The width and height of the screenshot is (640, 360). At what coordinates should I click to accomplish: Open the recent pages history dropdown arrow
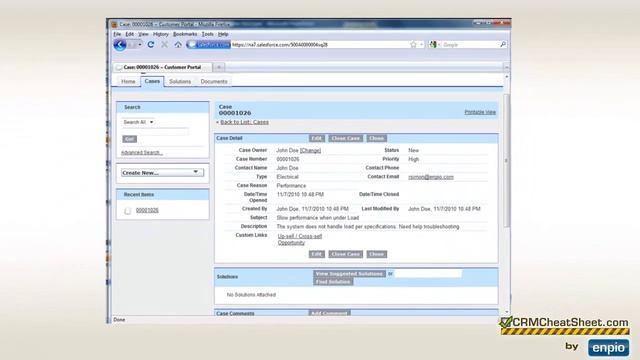pyautogui.click(x=140, y=44)
